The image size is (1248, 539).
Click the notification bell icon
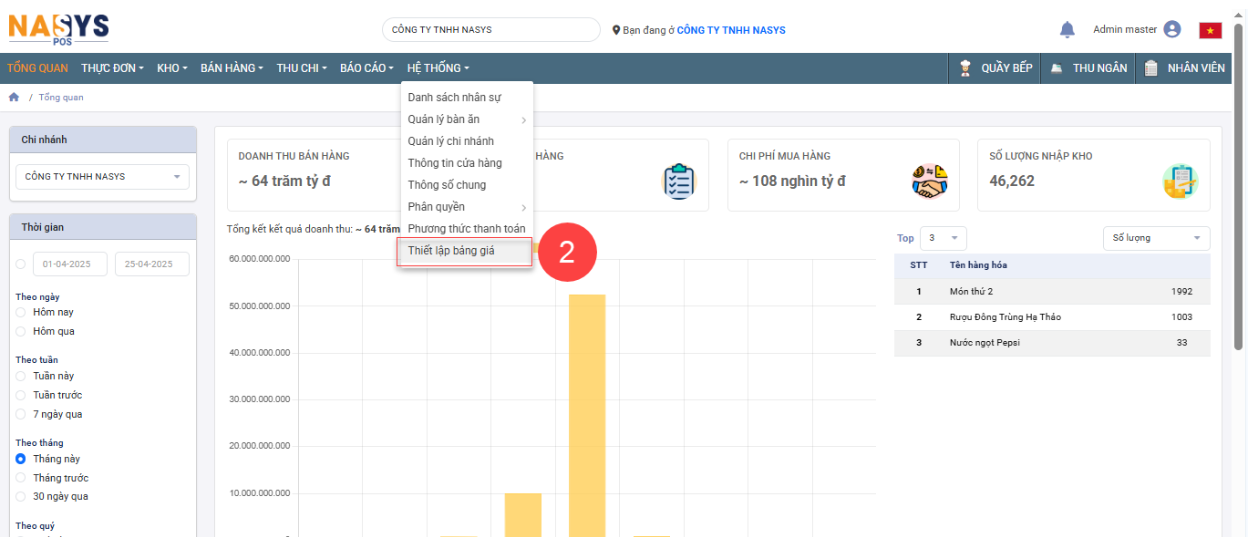coord(1067,30)
